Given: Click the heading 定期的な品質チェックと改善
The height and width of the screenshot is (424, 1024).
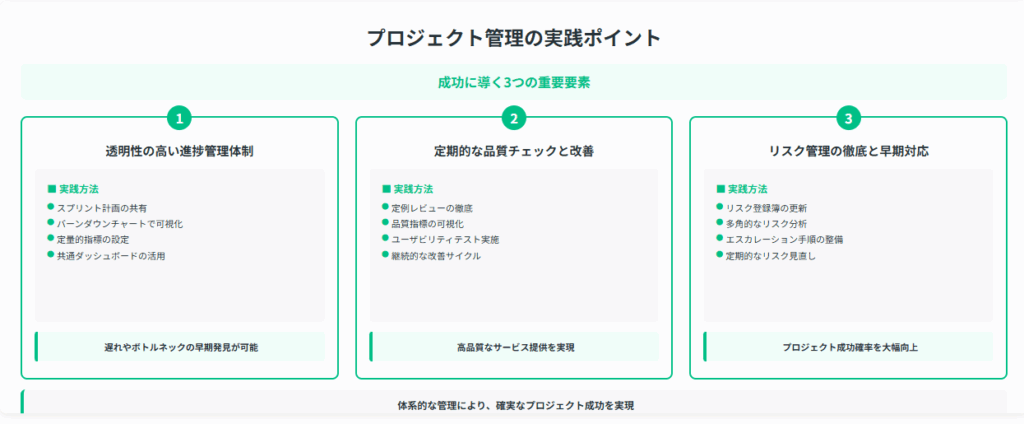Looking at the screenshot, I should tap(514, 151).
